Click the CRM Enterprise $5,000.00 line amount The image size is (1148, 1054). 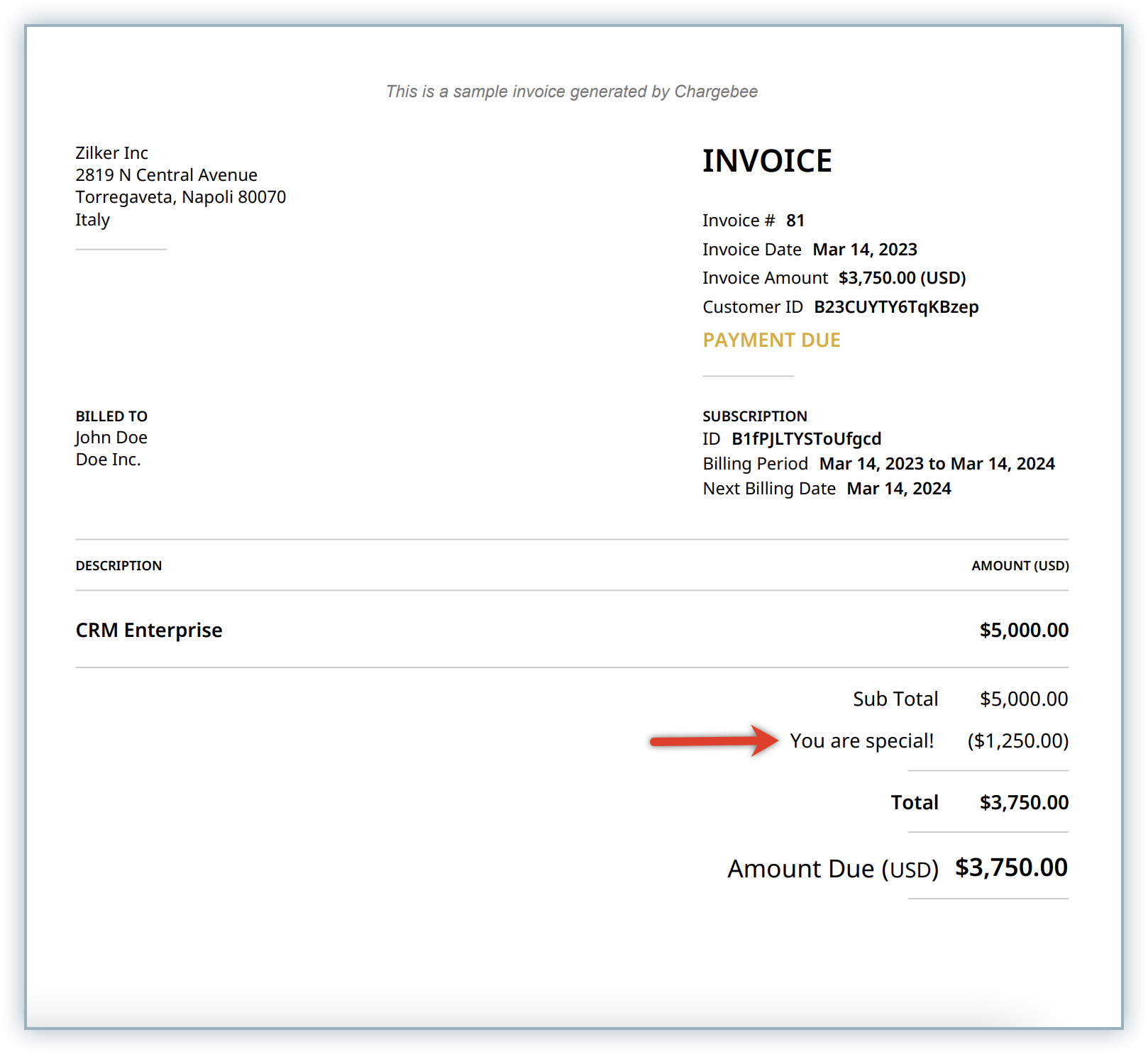pos(1023,630)
